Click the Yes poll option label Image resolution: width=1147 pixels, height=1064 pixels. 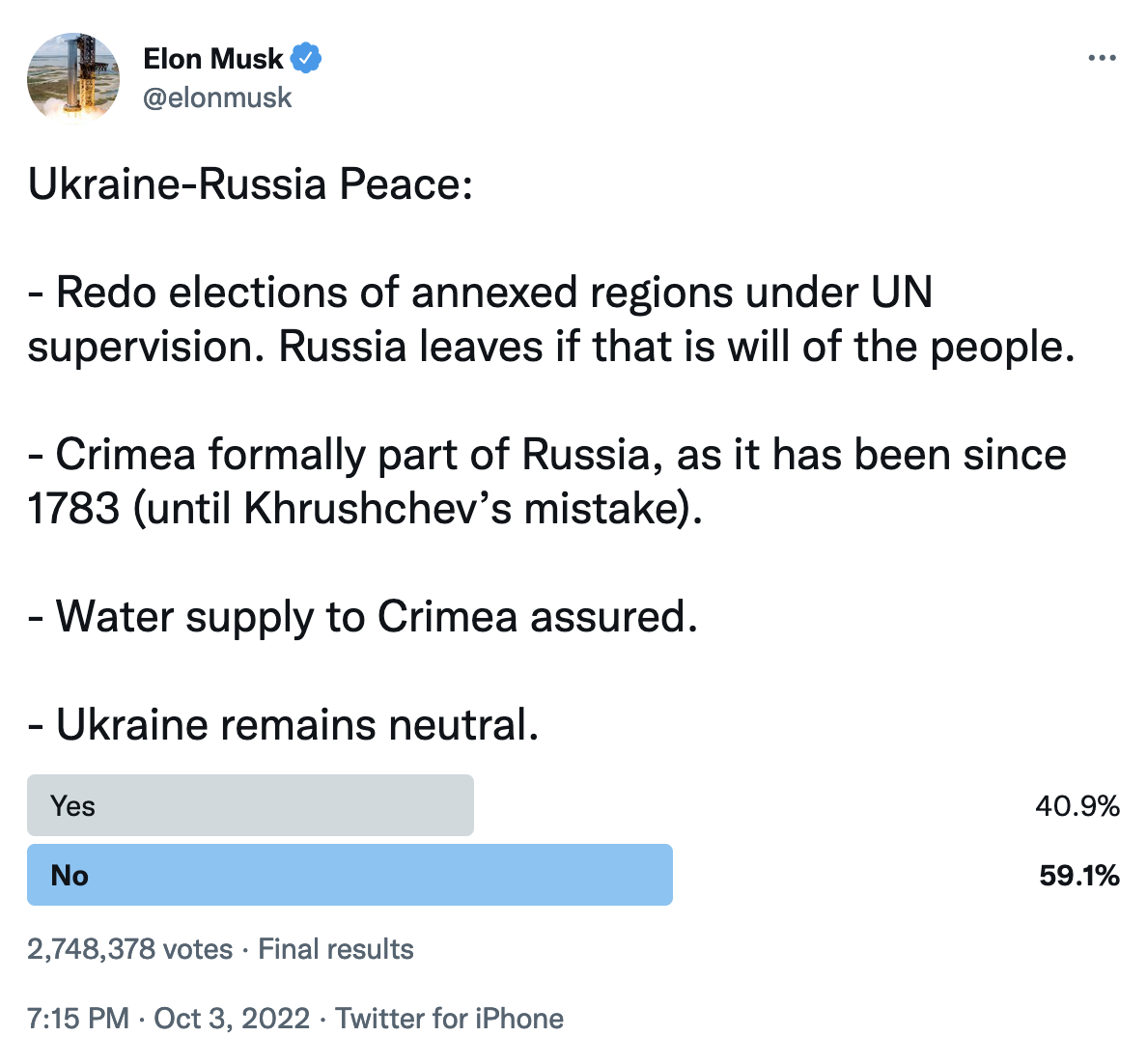(x=72, y=805)
